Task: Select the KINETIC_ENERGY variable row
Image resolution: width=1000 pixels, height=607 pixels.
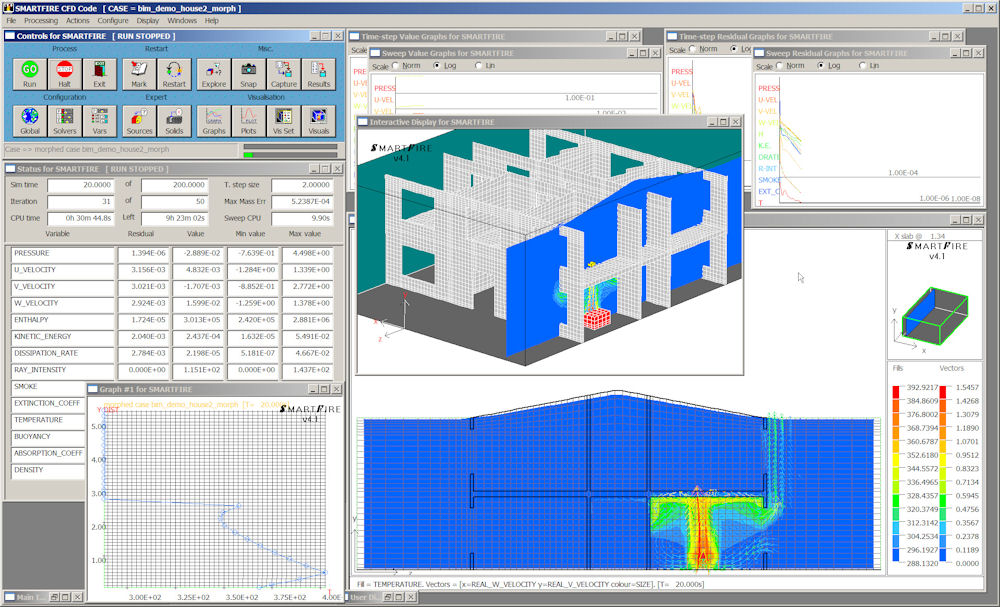Action: click(62, 337)
